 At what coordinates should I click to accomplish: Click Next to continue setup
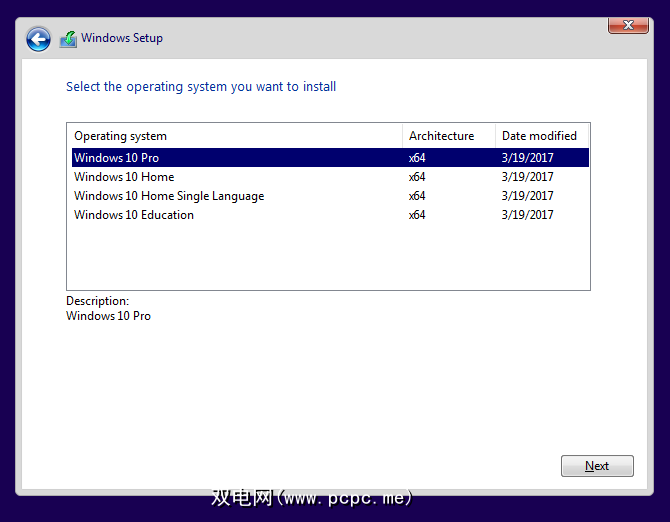click(597, 466)
